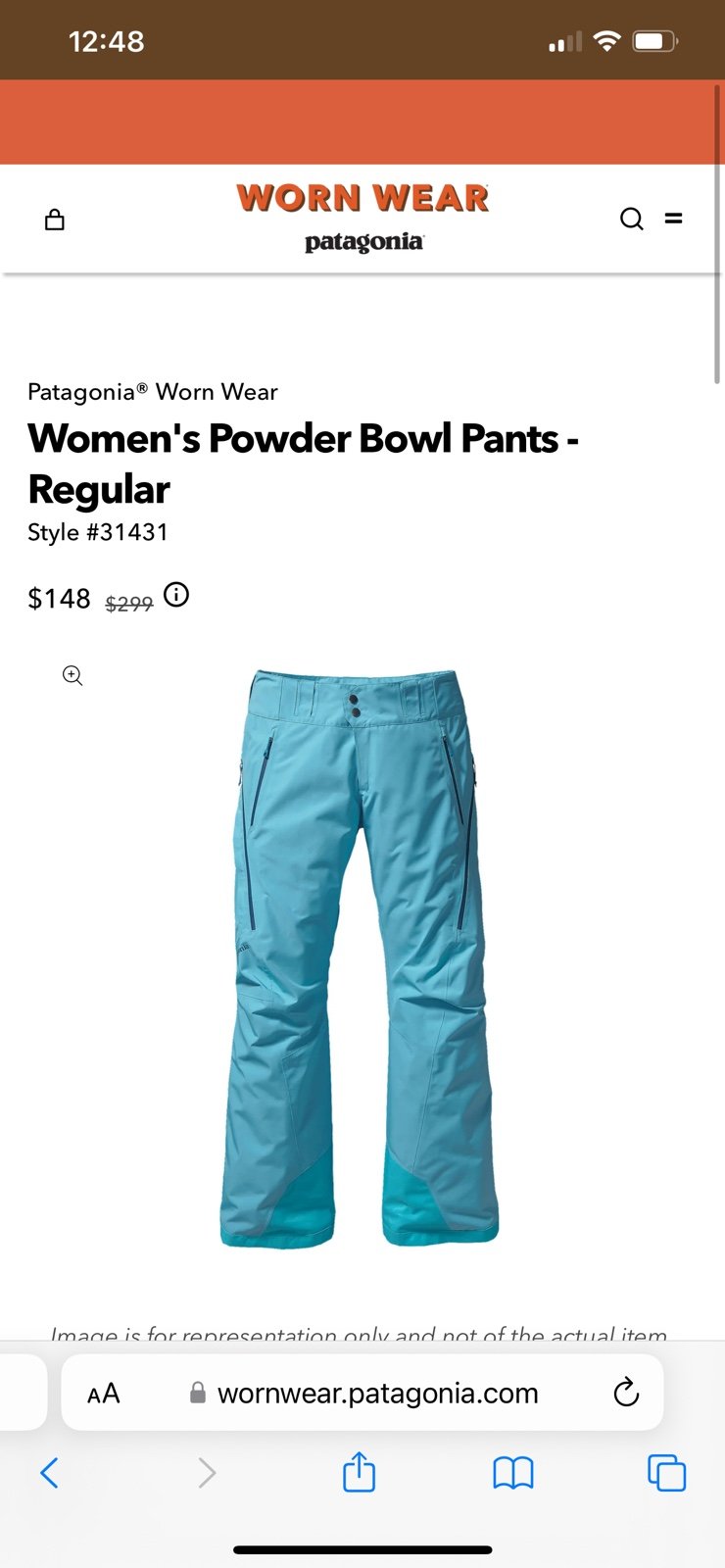The height and width of the screenshot is (1568, 725).
Task: Tap the Safari forward arrow
Action: click(207, 1472)
